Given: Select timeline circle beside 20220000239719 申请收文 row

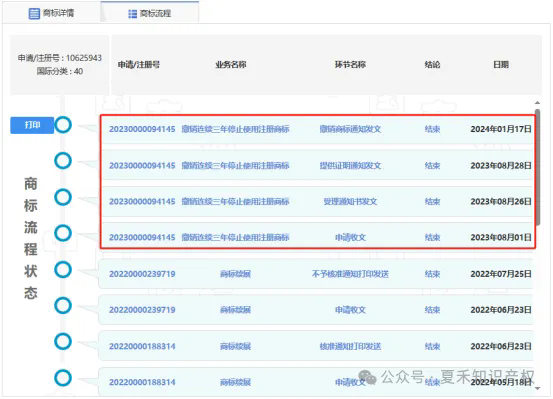Looking at the screenshot, I should pyautogui.click(x=63, y=306).
